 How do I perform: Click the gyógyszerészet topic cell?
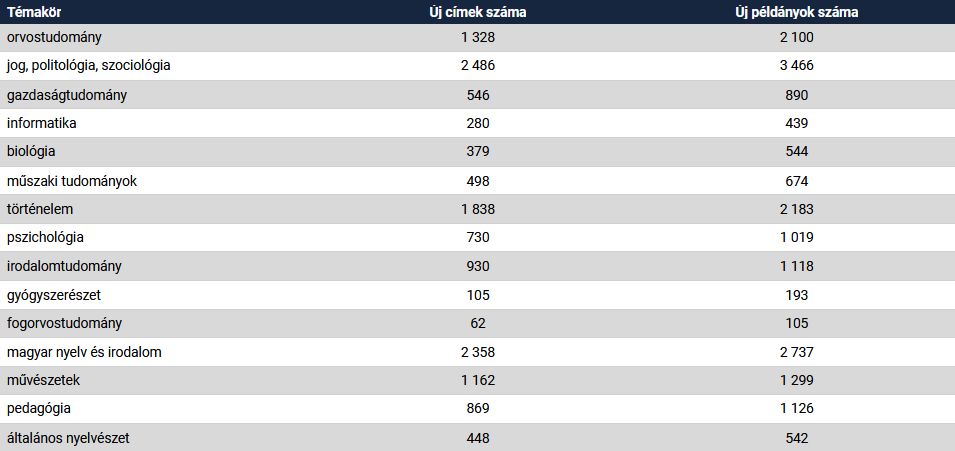coord(54,295)
